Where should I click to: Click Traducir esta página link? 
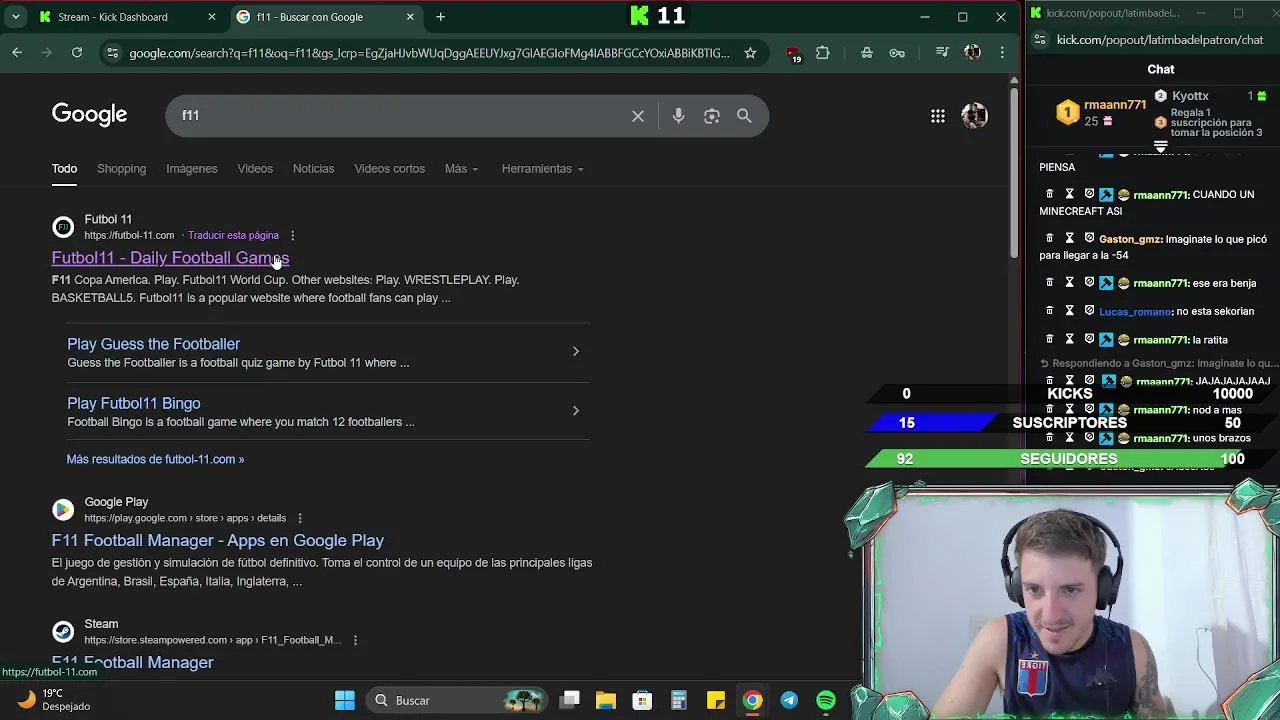point(233,236)
